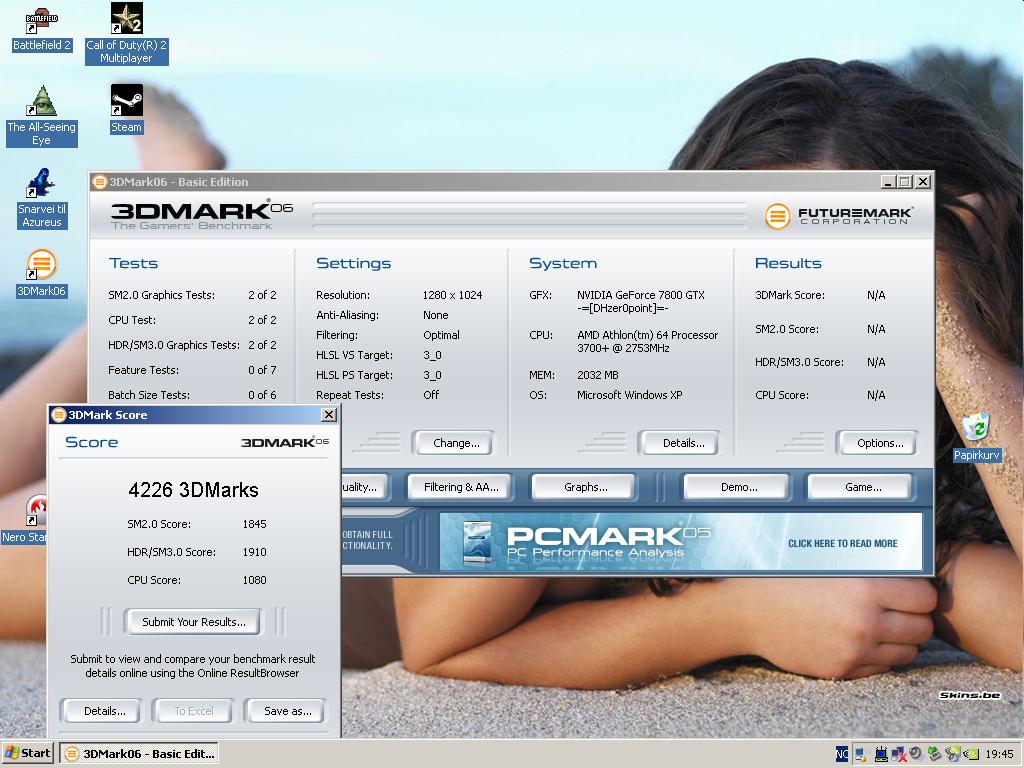The height and width of the screenshot is (768, 1024).
Task: Click the Feature Tests: 0 of 7 row
Action: (192, 370)
